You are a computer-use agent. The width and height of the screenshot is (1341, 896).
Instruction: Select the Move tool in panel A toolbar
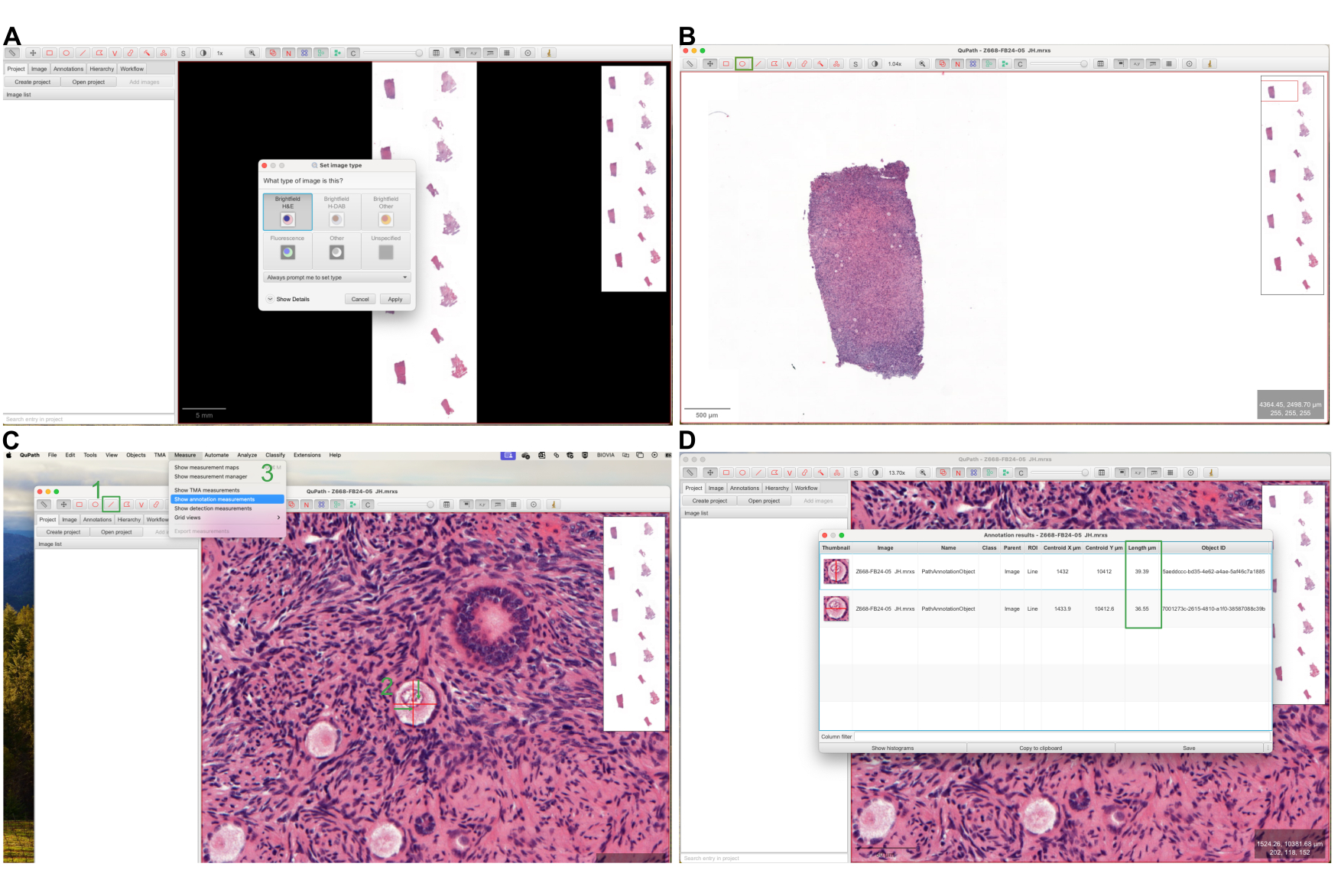[x=33, y=53]
